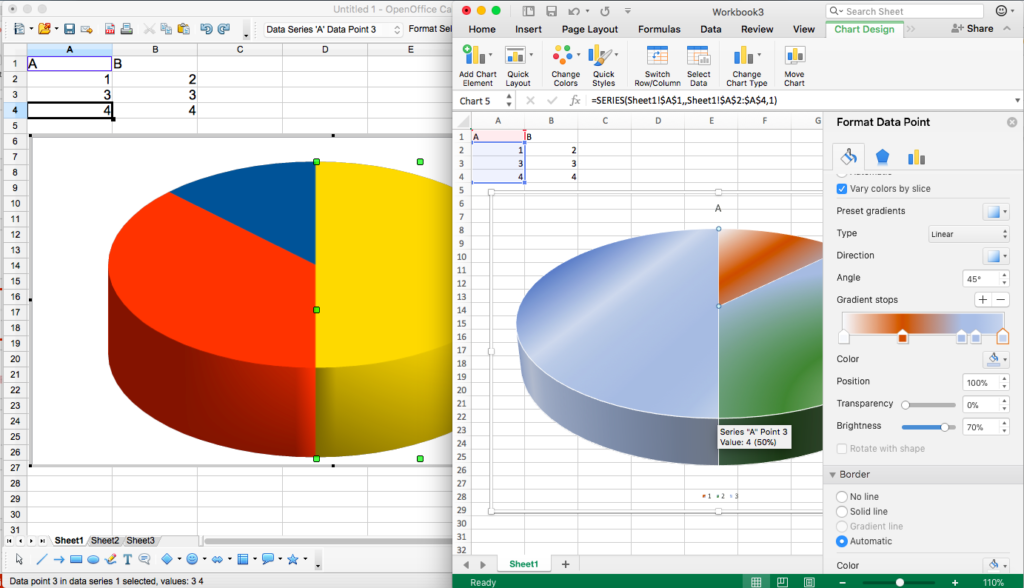This screenshot has width=1024, height=588.
Task: Click the Share button
Action: 972,29
